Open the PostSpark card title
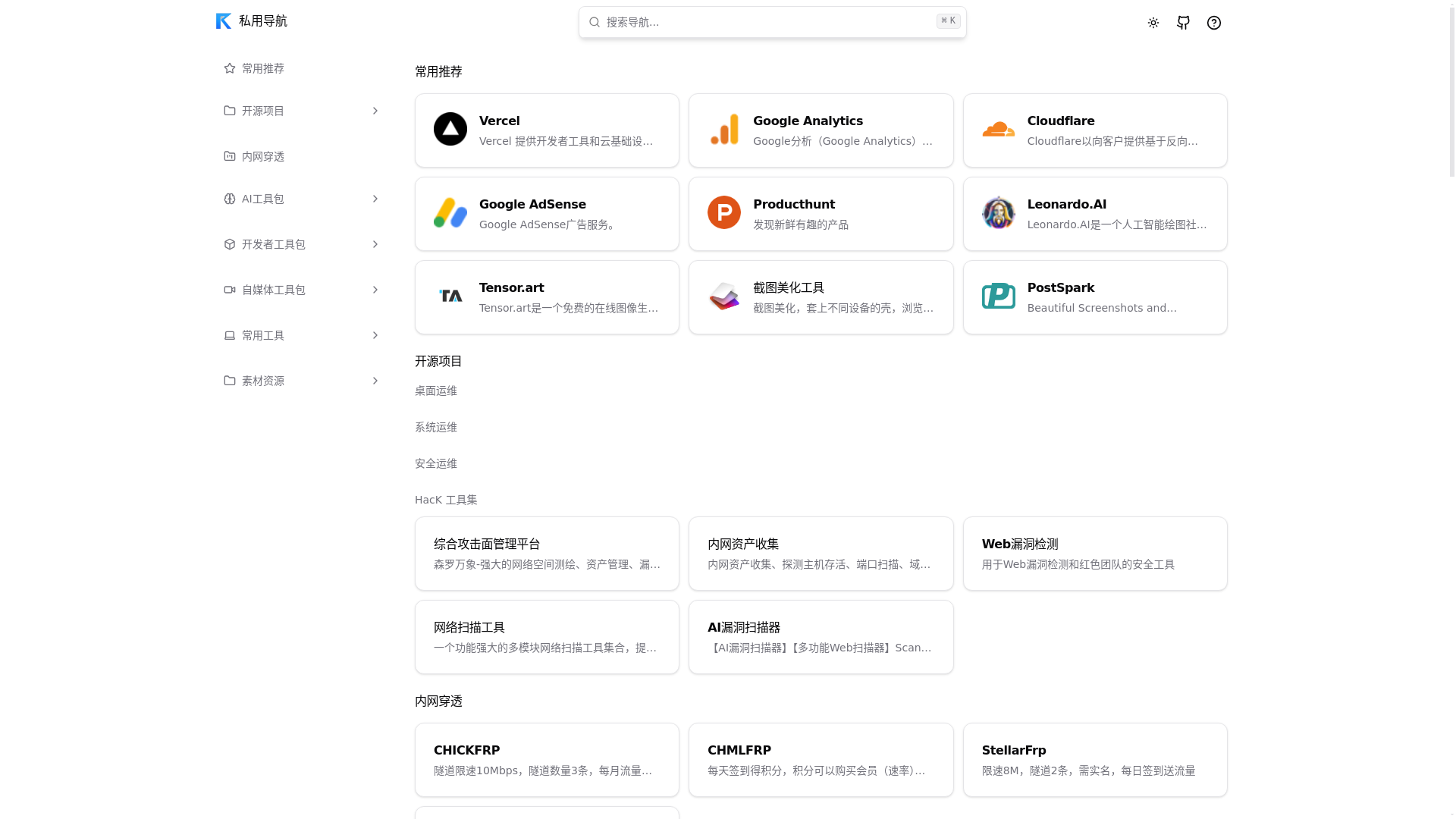Screen dimensions: 1456x819 pyautogui.click(x=1061, y=288)
